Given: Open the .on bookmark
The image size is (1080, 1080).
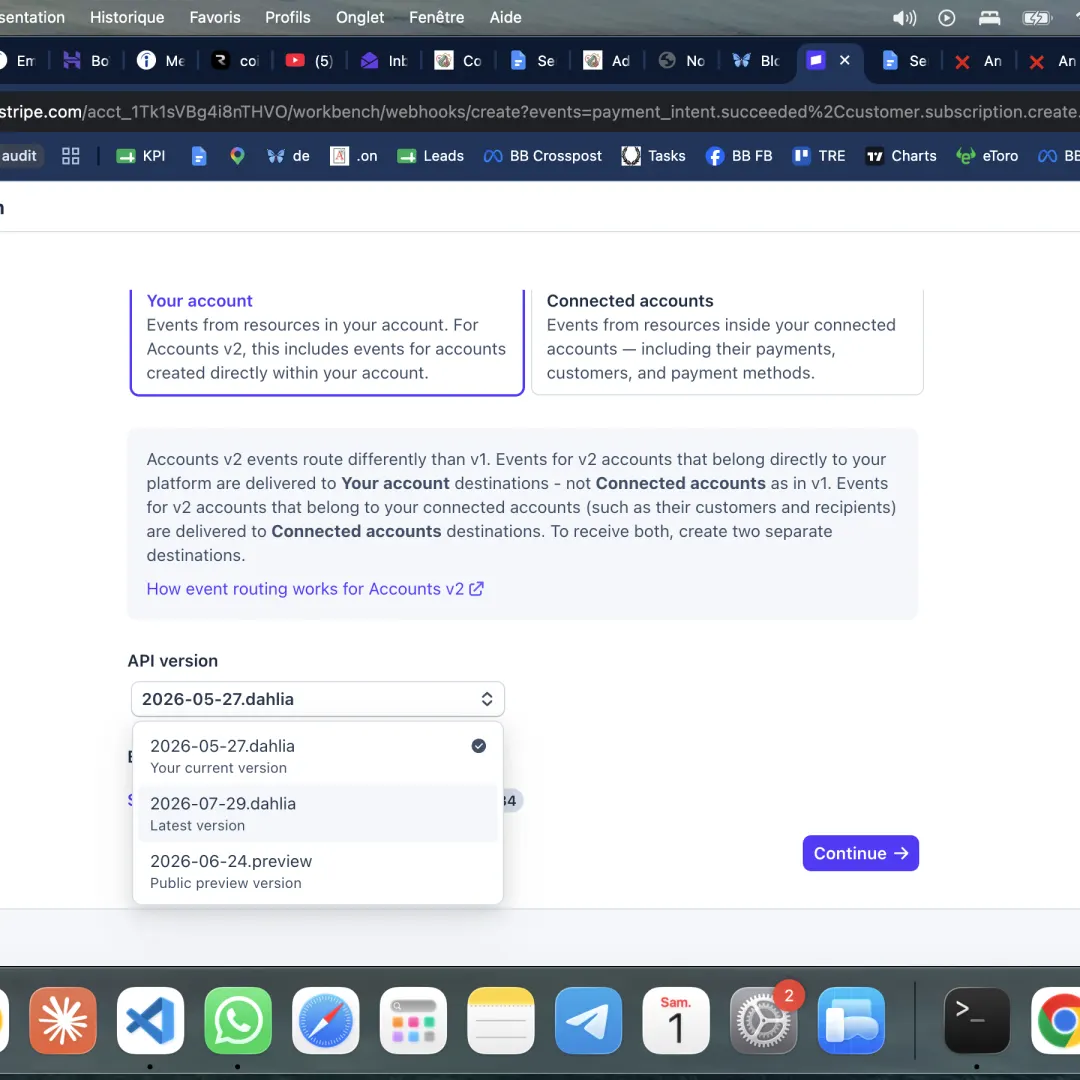Looking at the screenshot, I should [x=353, y=156].
